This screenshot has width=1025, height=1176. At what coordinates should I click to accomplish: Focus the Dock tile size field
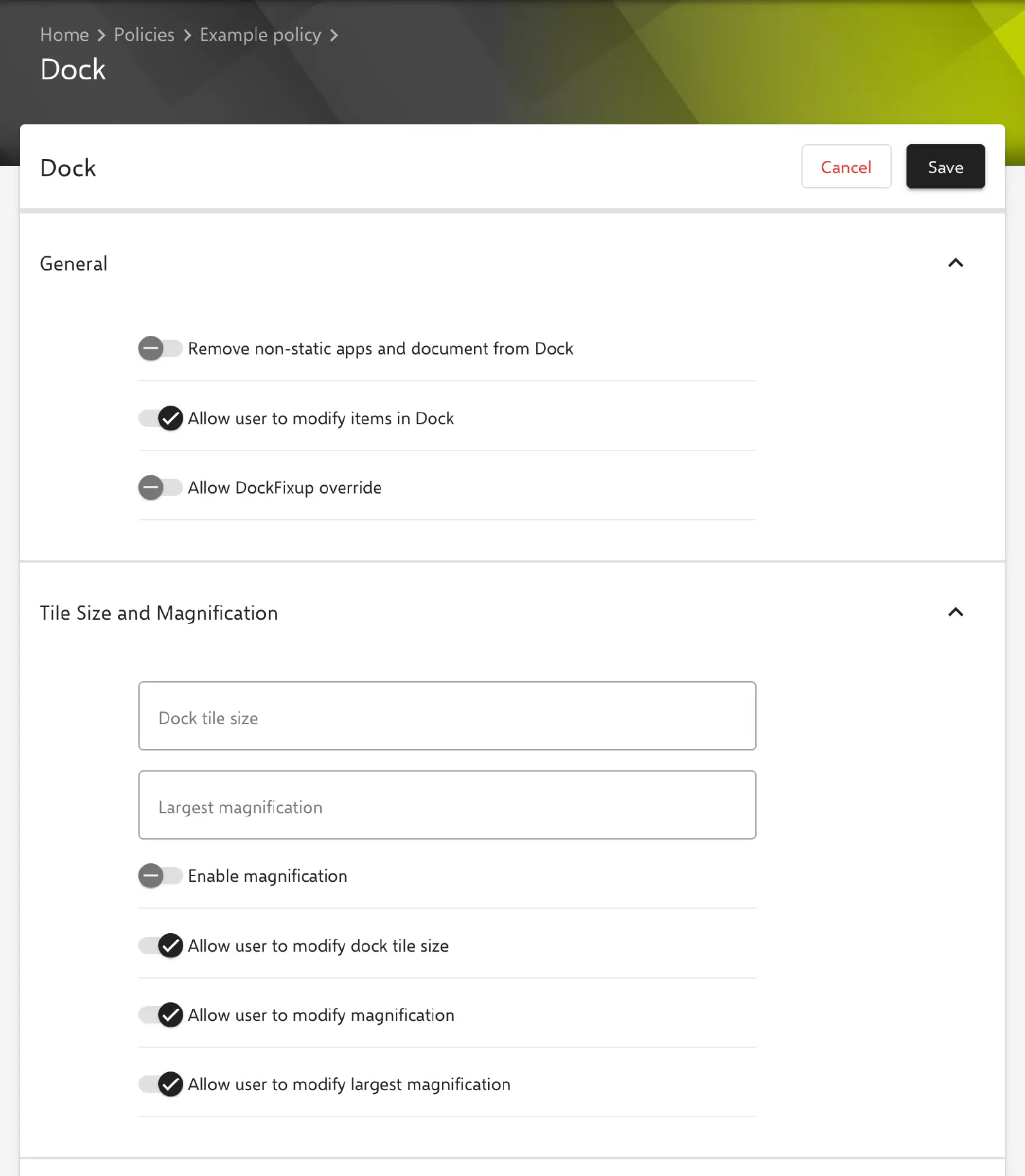(x=447, y=716)
